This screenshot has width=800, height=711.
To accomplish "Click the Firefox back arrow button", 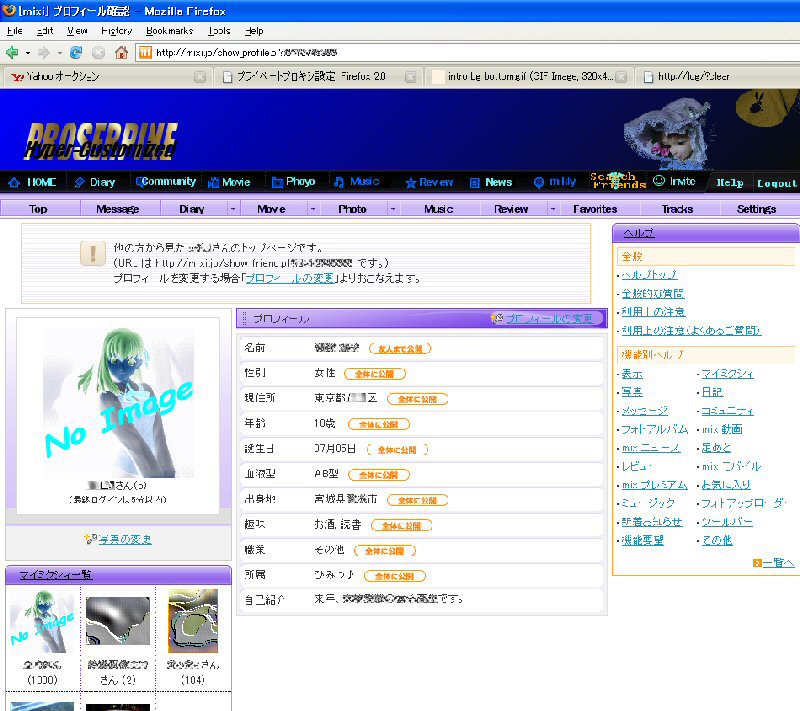I will click(12, 52).
